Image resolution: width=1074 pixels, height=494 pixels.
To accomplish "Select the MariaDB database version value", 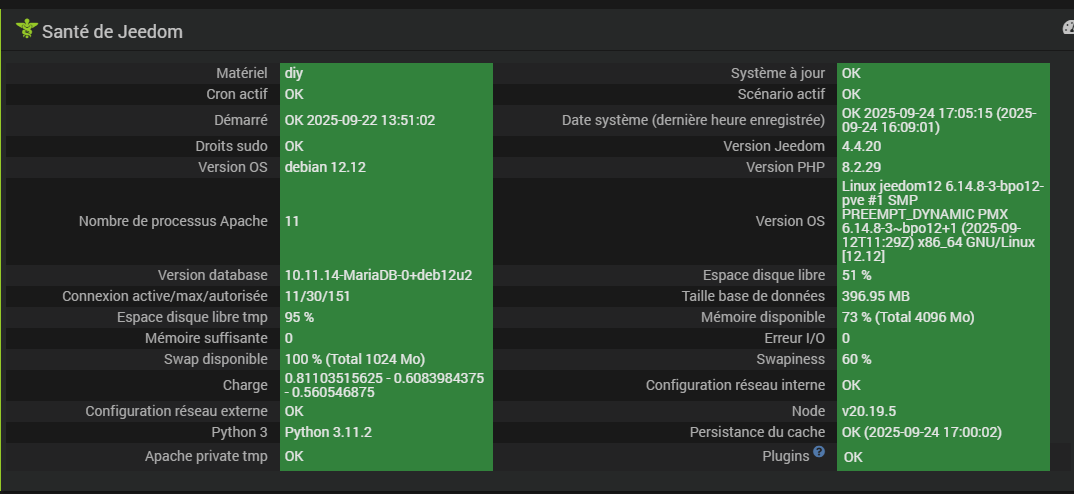I will (x=378, y=275).
